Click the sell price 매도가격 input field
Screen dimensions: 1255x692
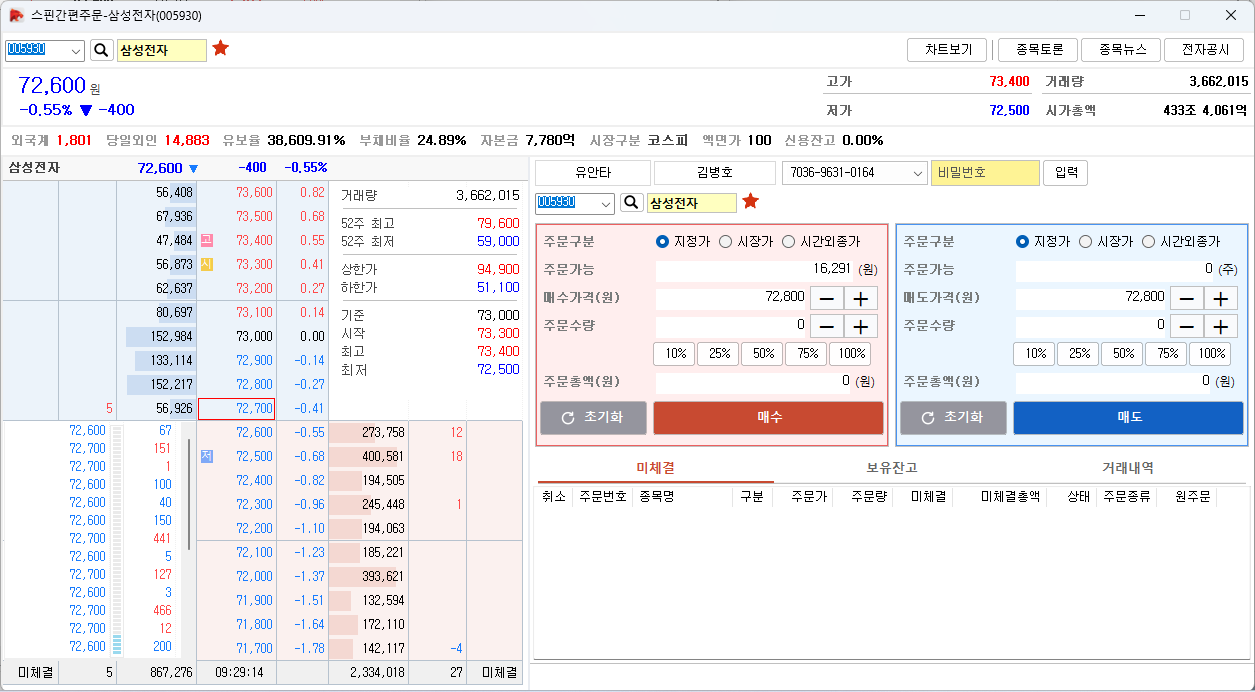click(x=1091, y=297)
